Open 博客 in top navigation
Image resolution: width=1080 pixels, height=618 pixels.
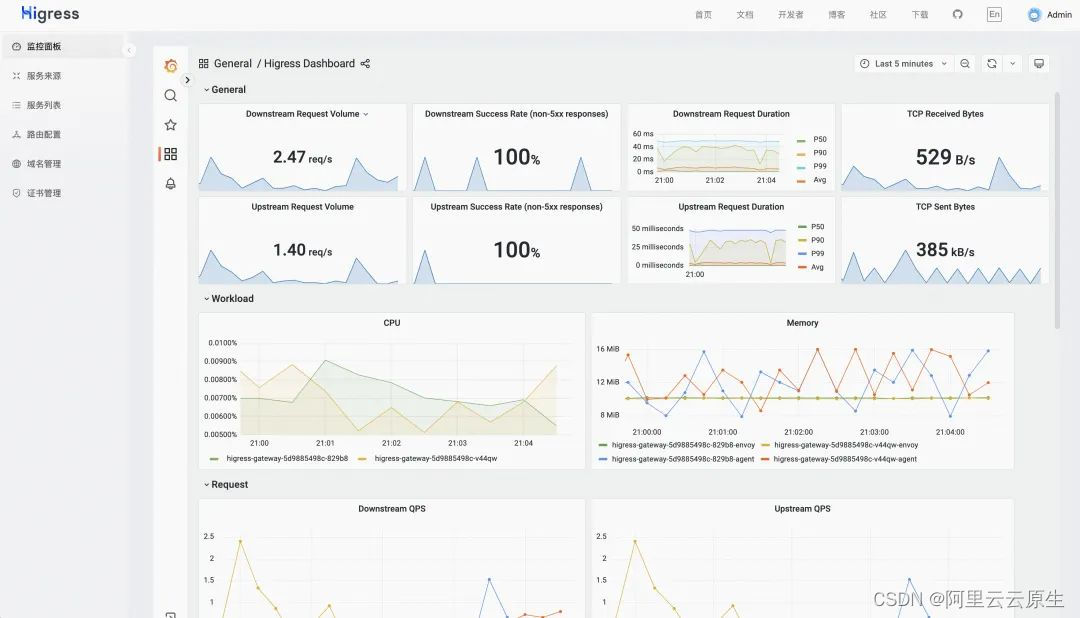click(836, 14)
